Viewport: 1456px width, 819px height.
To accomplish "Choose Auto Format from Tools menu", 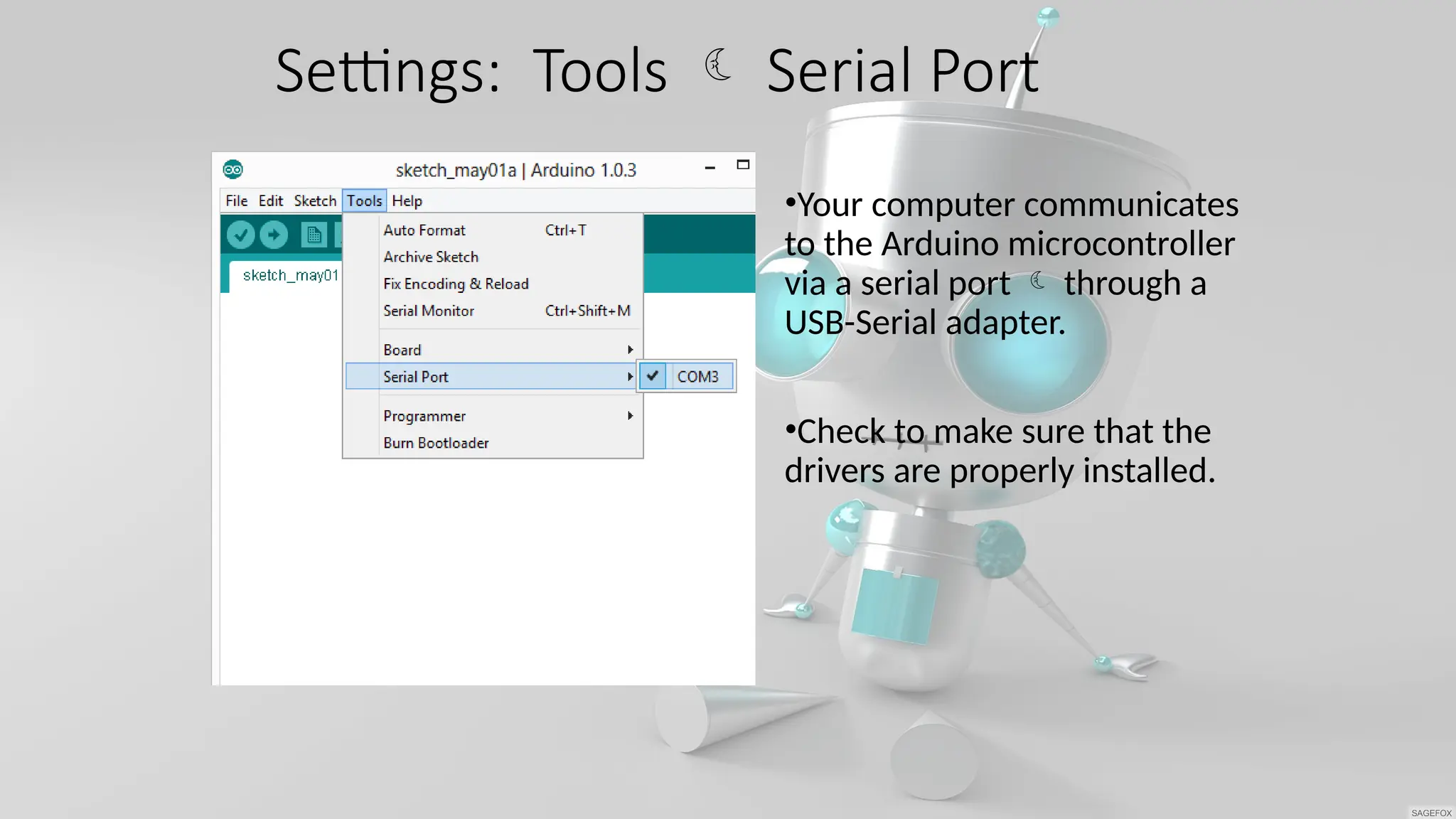I will (x=493, y=230).
